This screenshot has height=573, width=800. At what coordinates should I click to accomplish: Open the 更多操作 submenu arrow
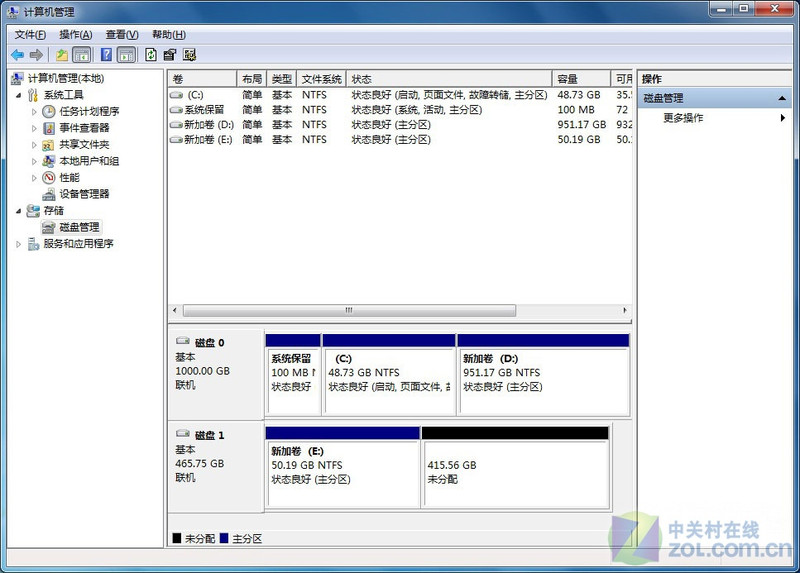[x=783, y=118]
